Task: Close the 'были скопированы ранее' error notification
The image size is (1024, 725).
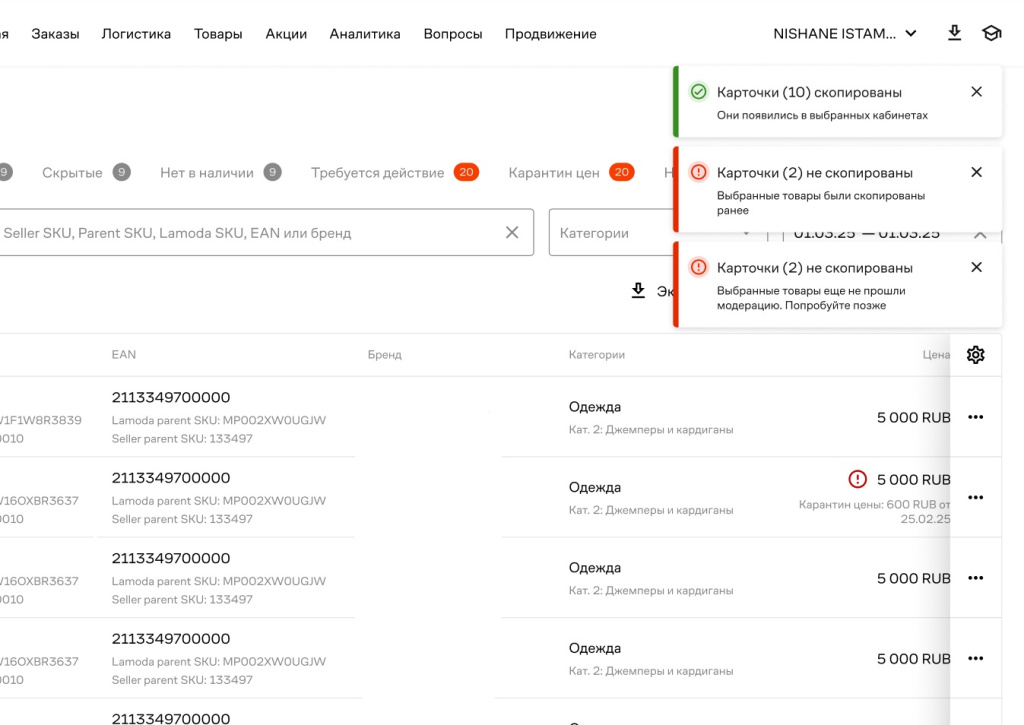Action: pyautogui.click(x=977, y=172)
